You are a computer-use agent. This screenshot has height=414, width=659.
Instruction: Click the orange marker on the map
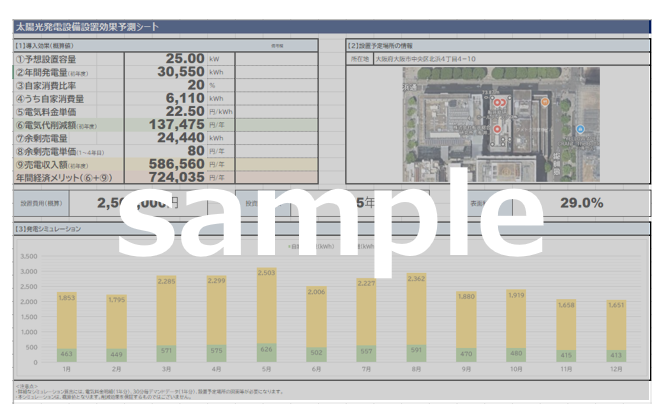point(545,102)
